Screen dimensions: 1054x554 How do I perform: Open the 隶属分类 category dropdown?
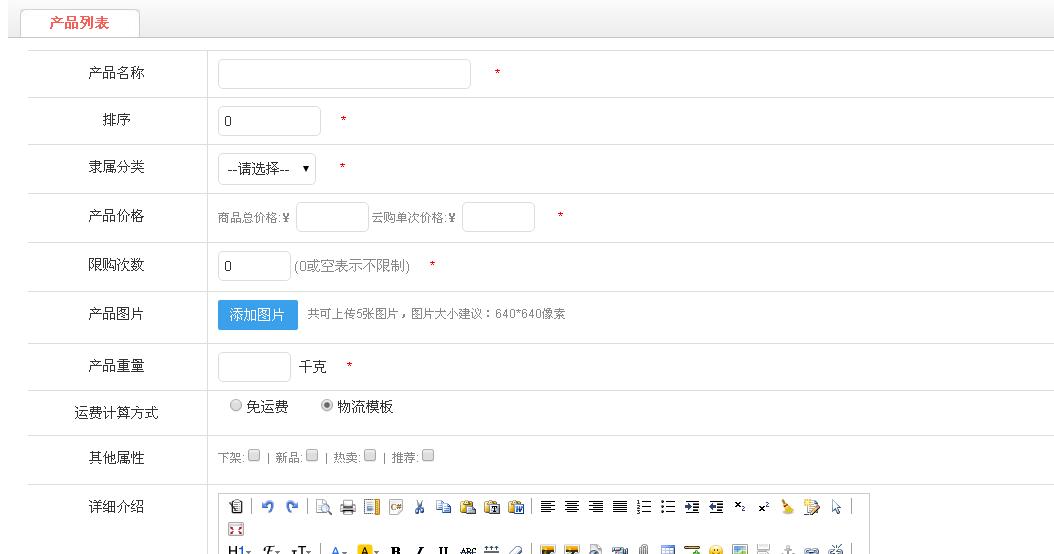tap(267, 169)
